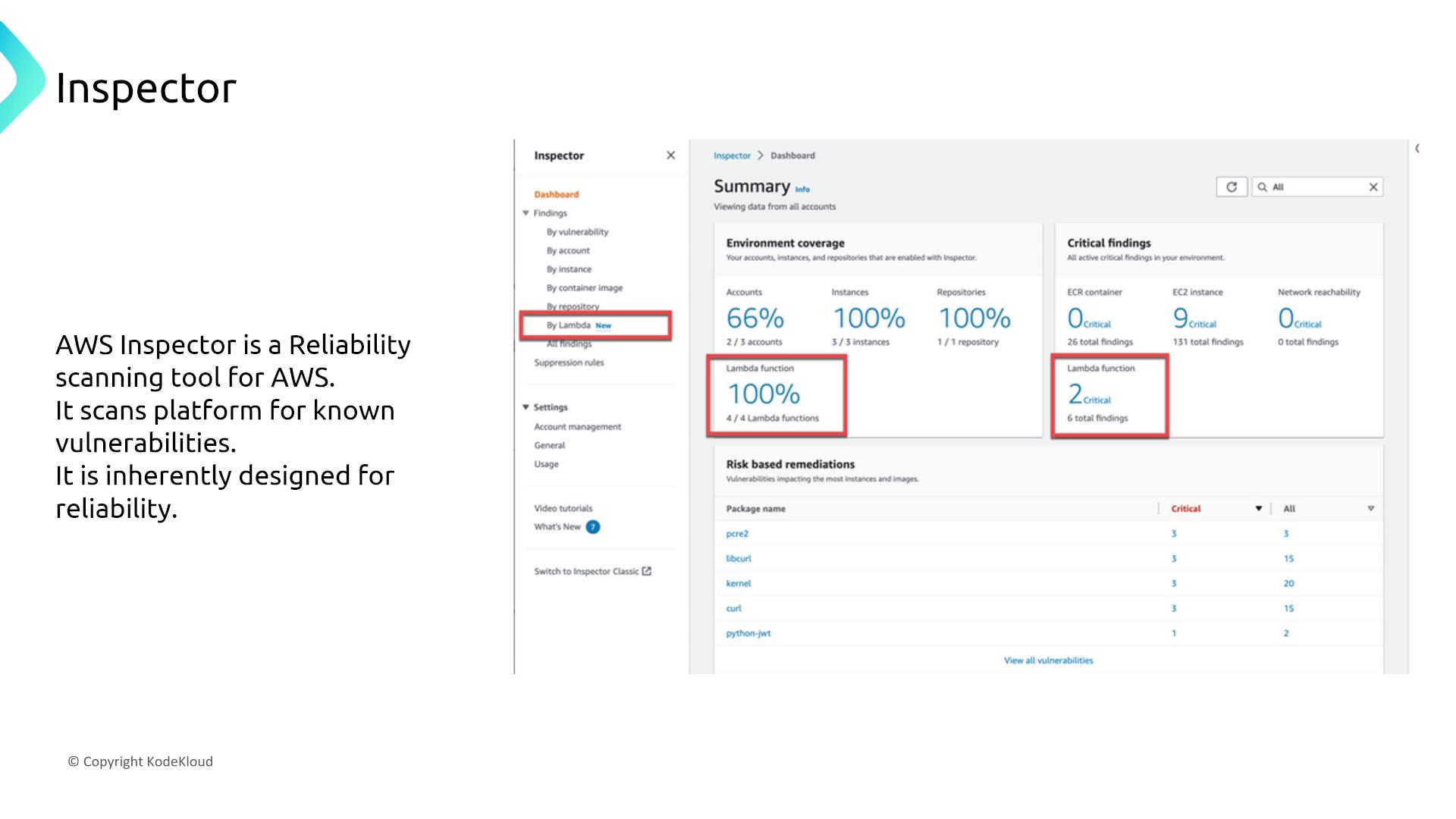1456x819 pixels.
Task: Select By Lambda in the Findings menu
Action: pos(569,325)
